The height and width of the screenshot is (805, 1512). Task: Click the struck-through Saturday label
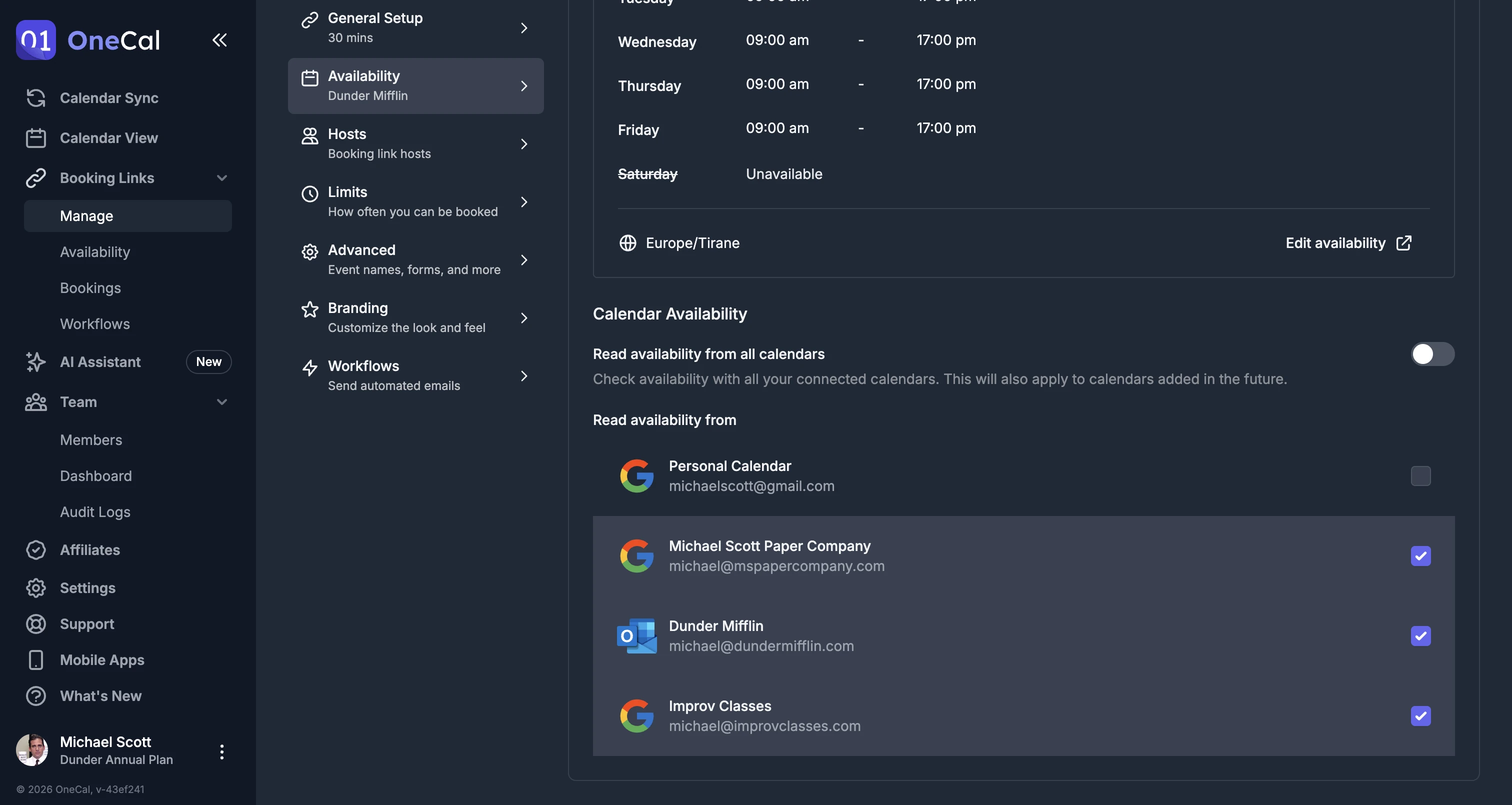coord(647,174)
